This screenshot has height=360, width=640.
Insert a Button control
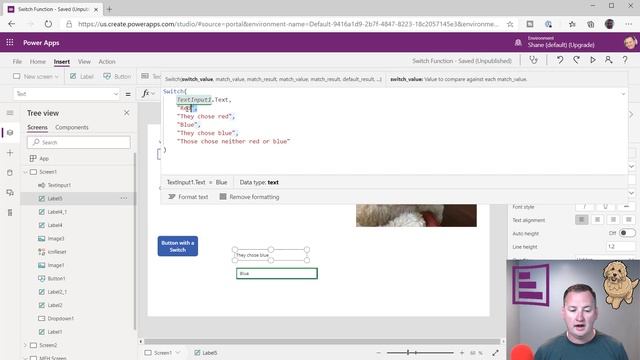pyautogui.click(x=117, y=77)
